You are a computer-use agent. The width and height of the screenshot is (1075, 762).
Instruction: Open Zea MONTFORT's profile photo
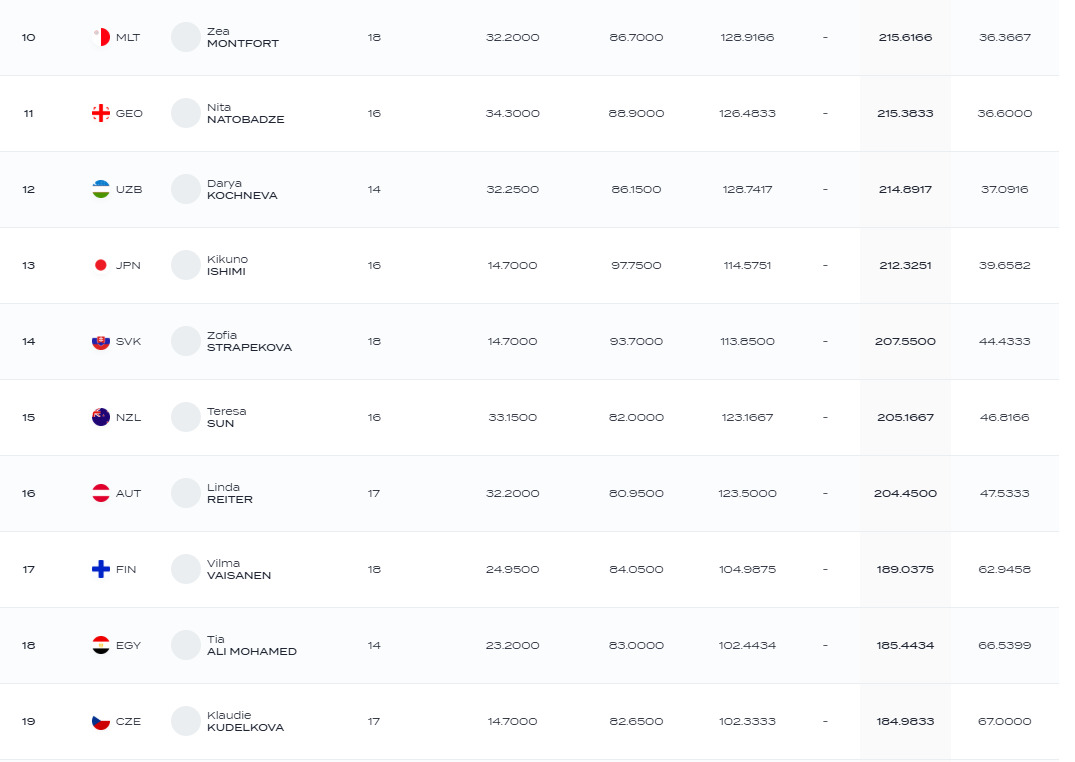186,37
